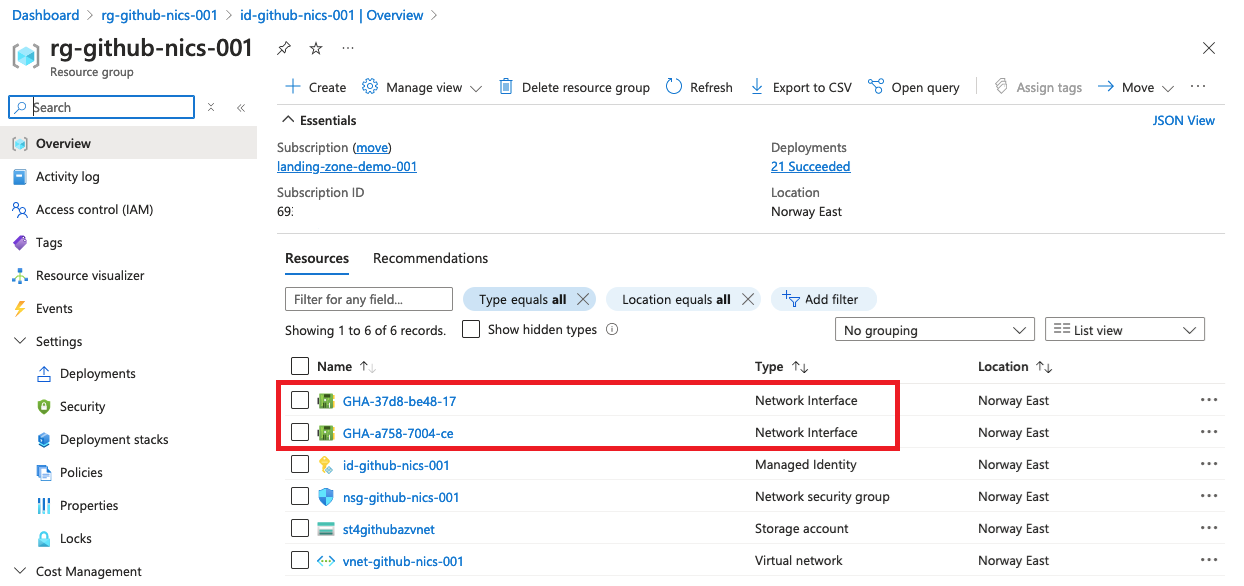Image resolution: width=1244 pixels, height=586 pixels.
Task: Close the resource group blade
Action: 1209,48
